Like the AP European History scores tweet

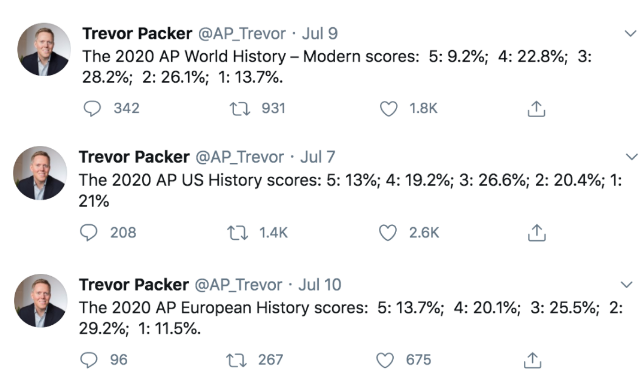(x=385, y=360)
